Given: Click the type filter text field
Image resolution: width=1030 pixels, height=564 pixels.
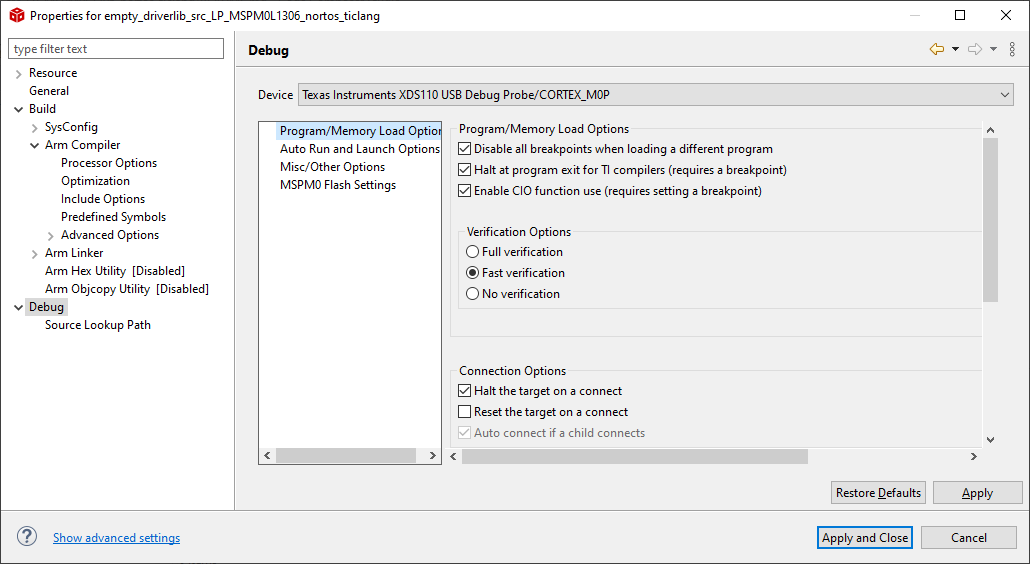Looking at the screenshot, I should [116, 49].
